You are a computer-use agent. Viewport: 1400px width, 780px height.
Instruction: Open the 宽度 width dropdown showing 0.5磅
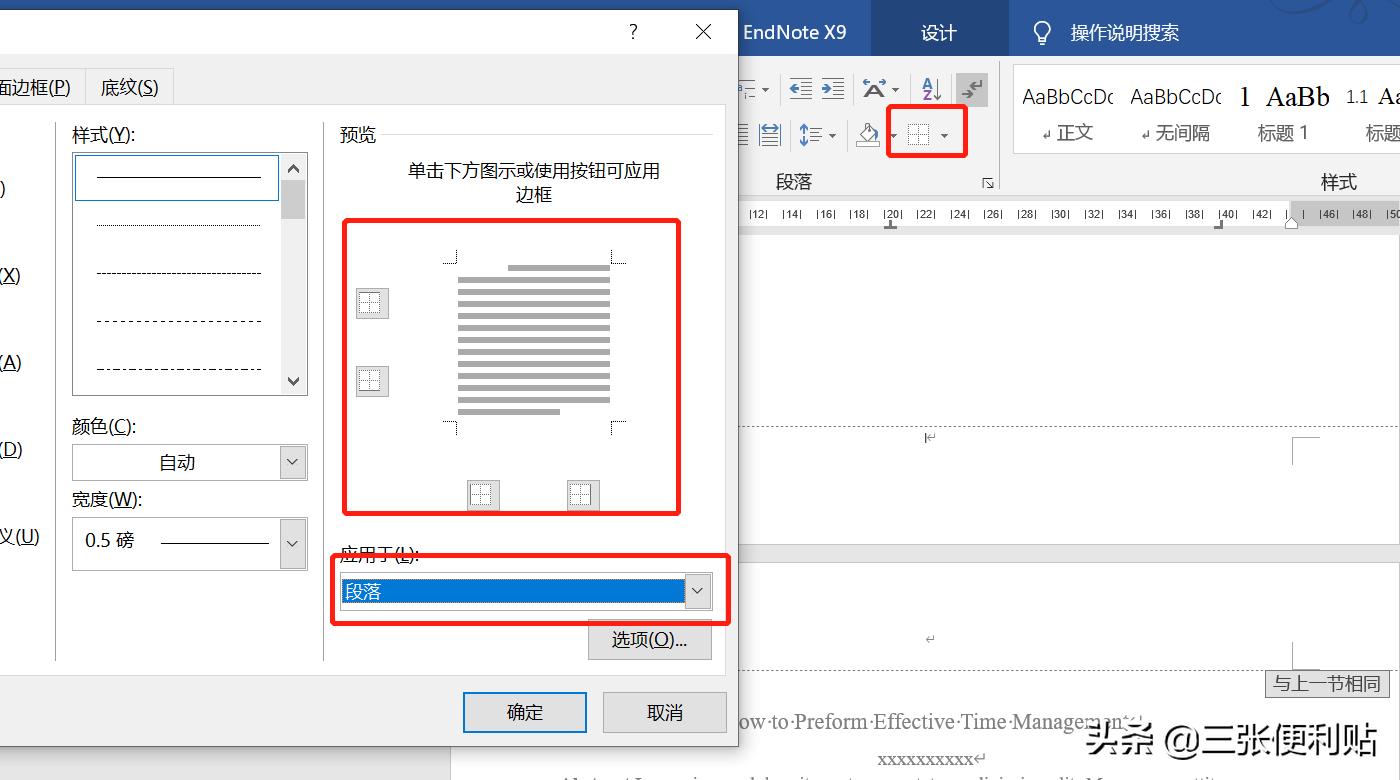tap(291, 543)
